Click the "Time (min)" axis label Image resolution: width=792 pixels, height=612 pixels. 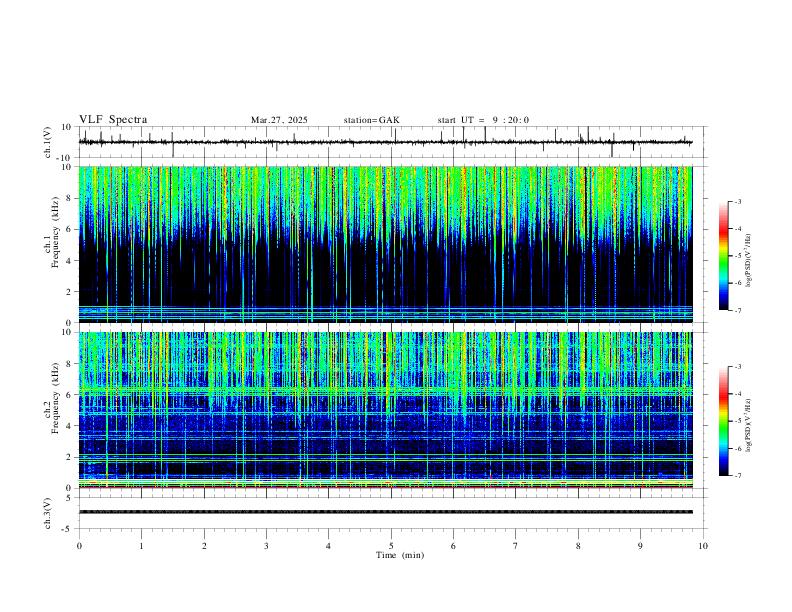pos(400,555)
